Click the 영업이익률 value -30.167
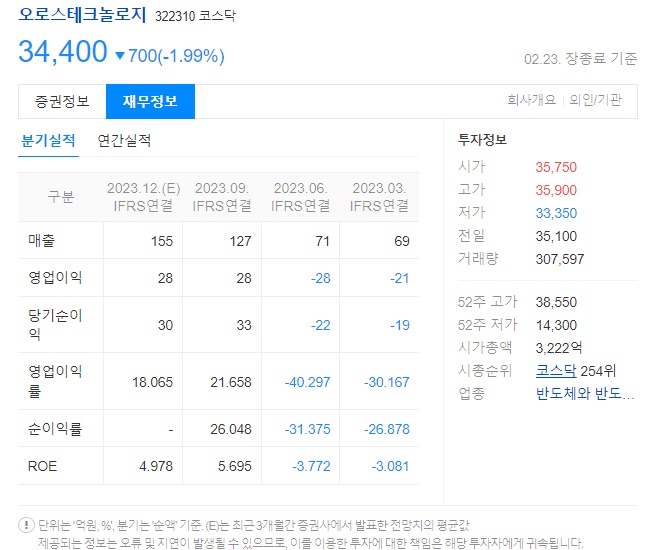The height and width of the screenshot is (550, 650). [x=386, y=382]
